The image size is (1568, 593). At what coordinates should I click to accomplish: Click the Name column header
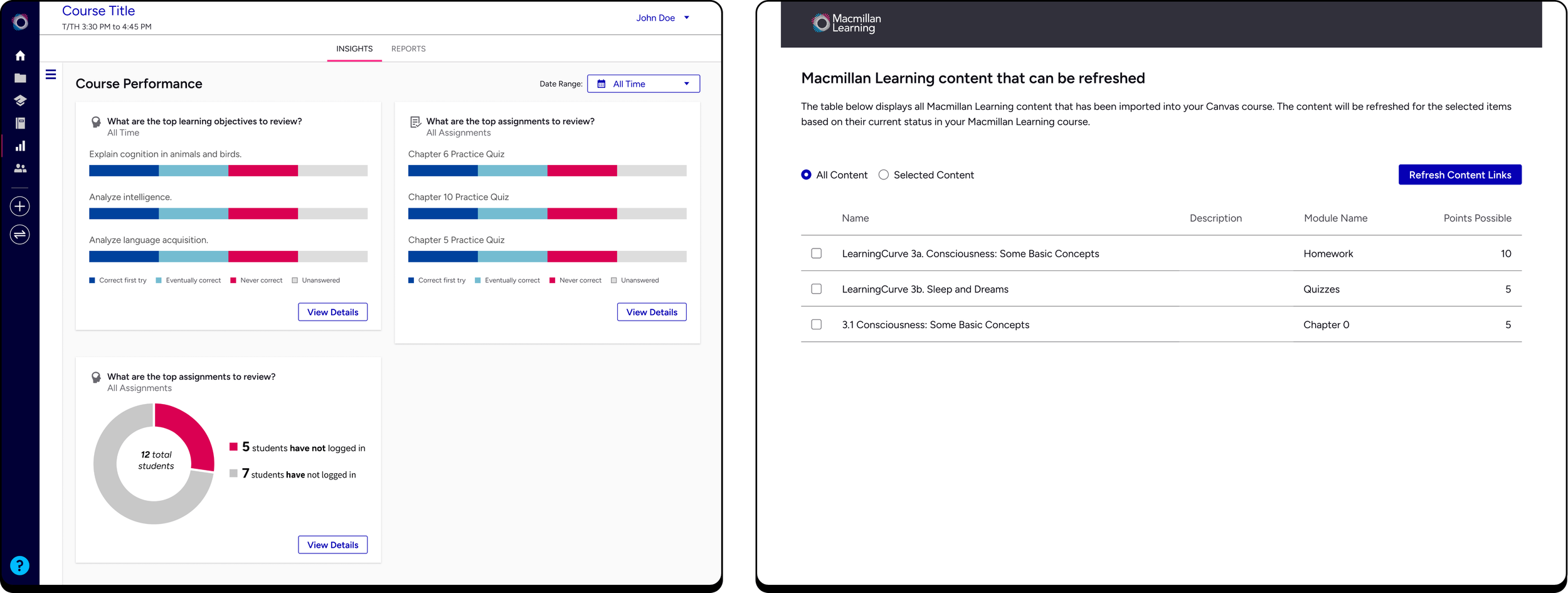coord(855,218)
